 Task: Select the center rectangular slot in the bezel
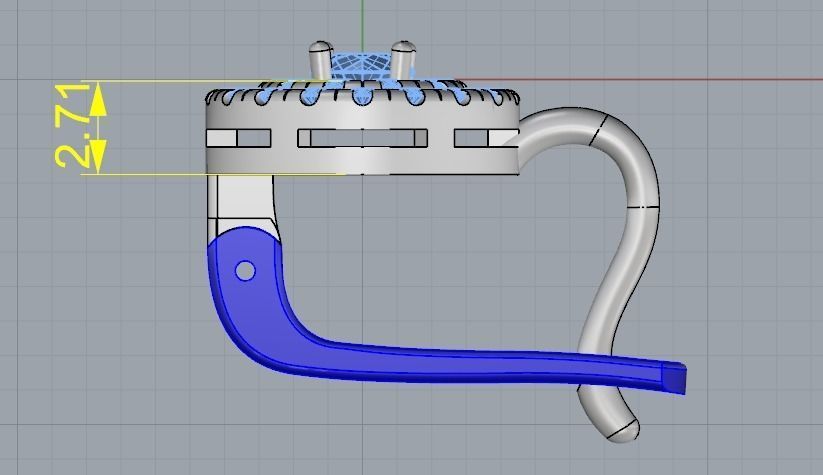pyautogui.click(x=363, y=138)
